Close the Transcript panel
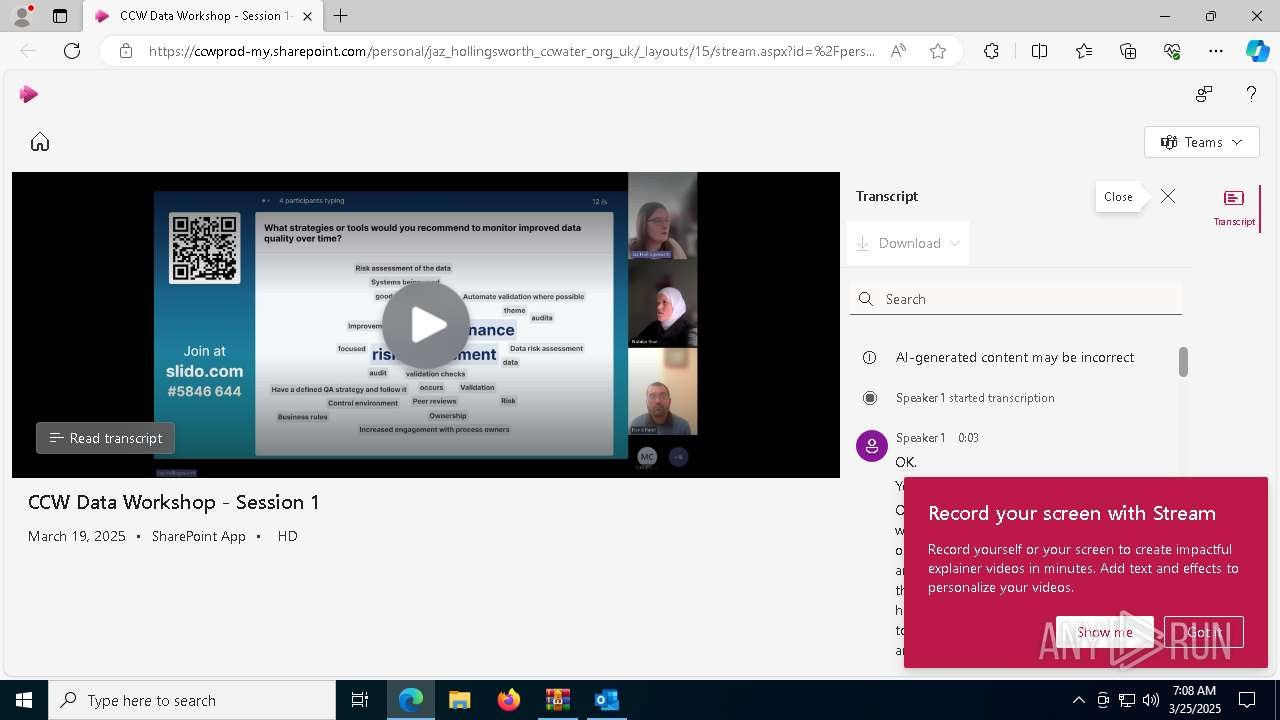Image resolution: width=1280 pixels, height=720 pixels. (1168, 196)
